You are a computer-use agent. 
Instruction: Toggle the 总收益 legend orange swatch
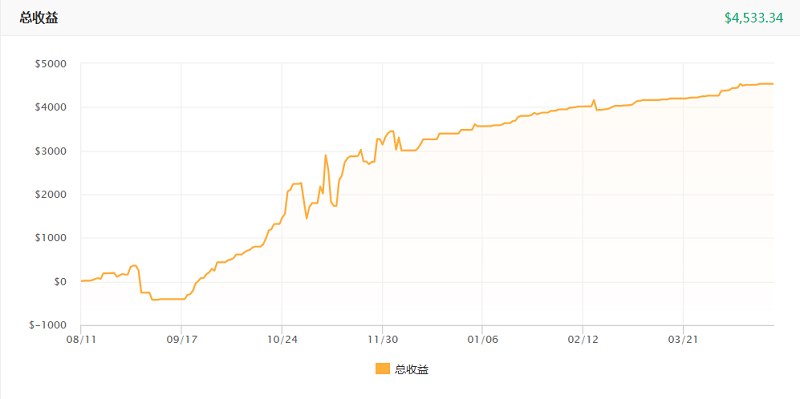click(382, 369)
